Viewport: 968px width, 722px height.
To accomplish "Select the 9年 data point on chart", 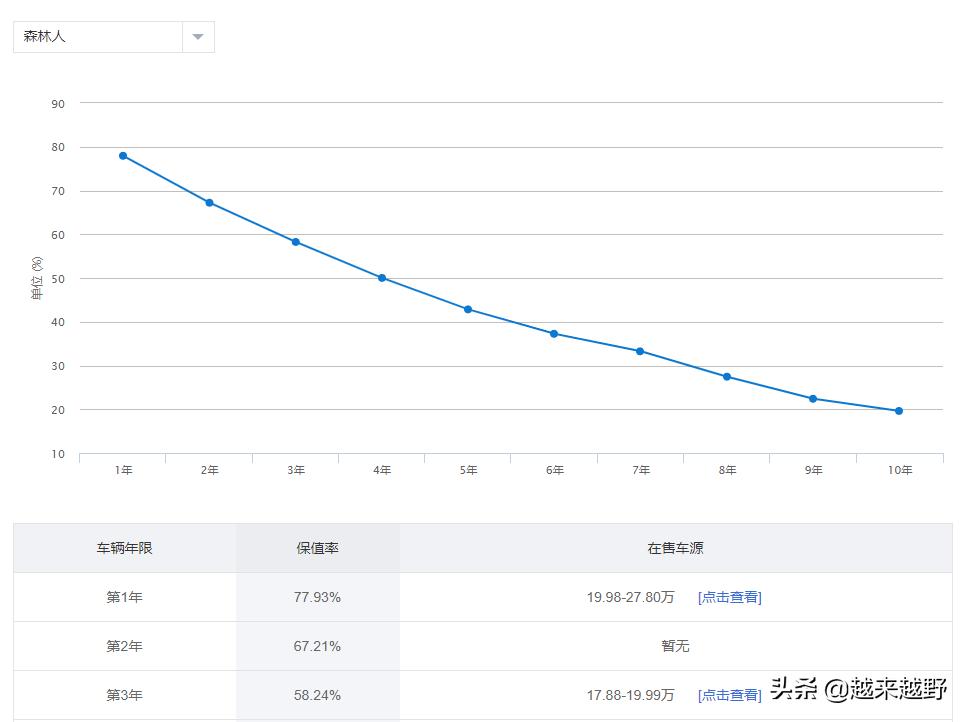I will coord(813,399).
